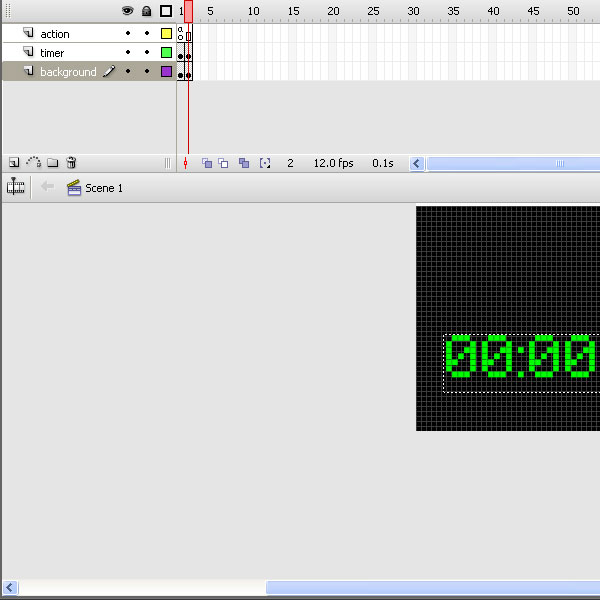
Task: Click the lock icon in the layers header
Action: [x=146, y=11]
